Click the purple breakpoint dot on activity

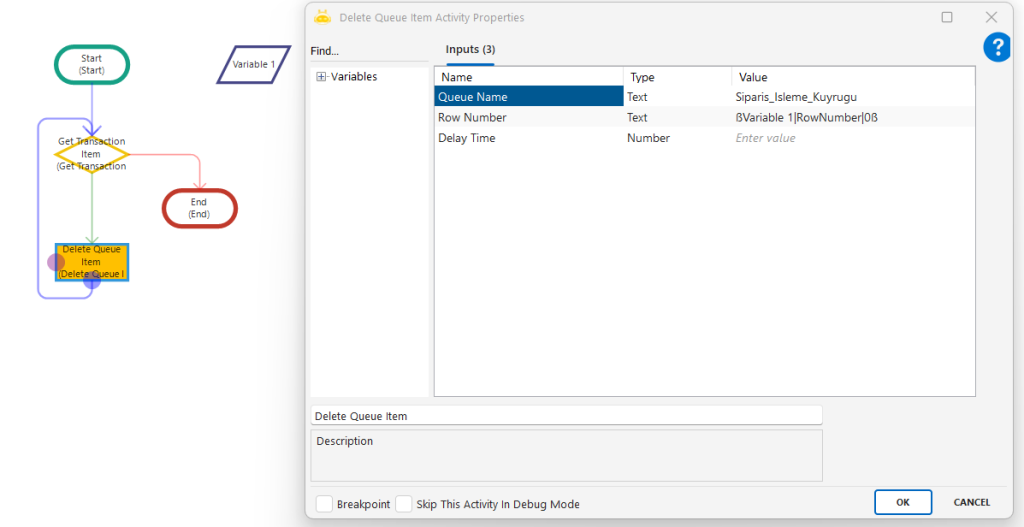[x=57, y=262]
